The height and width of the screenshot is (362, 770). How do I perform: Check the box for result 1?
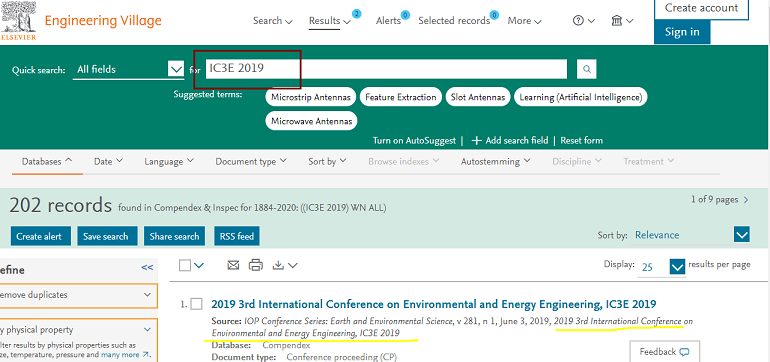196,304
